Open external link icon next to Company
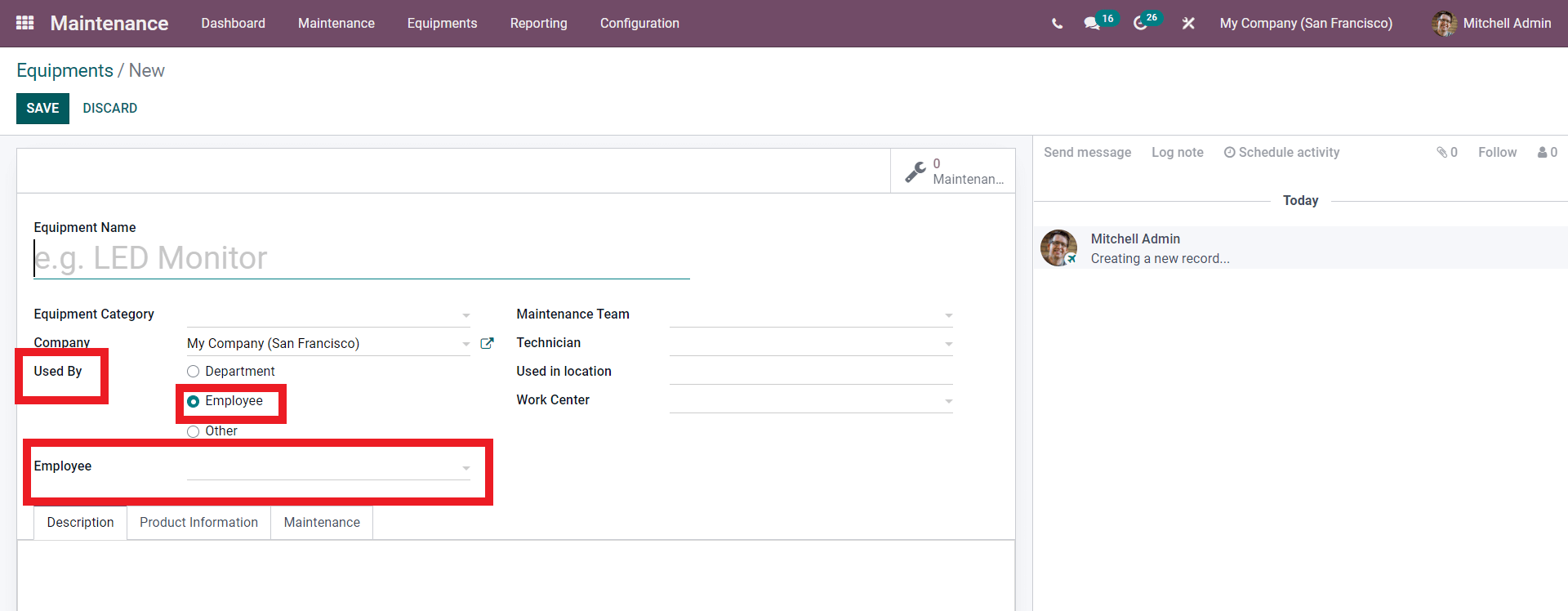 pyautogui.click(x=487, y=343)
